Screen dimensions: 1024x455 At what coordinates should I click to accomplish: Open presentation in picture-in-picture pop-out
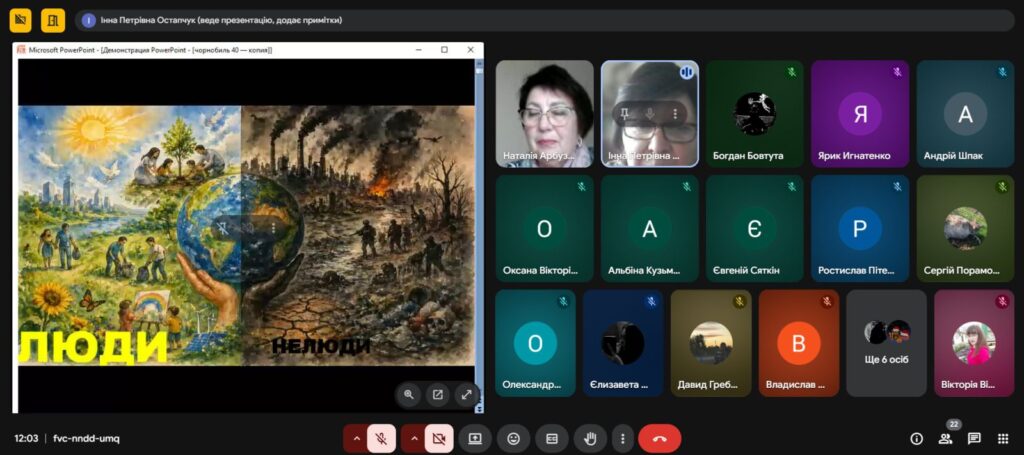pos(437,394)
